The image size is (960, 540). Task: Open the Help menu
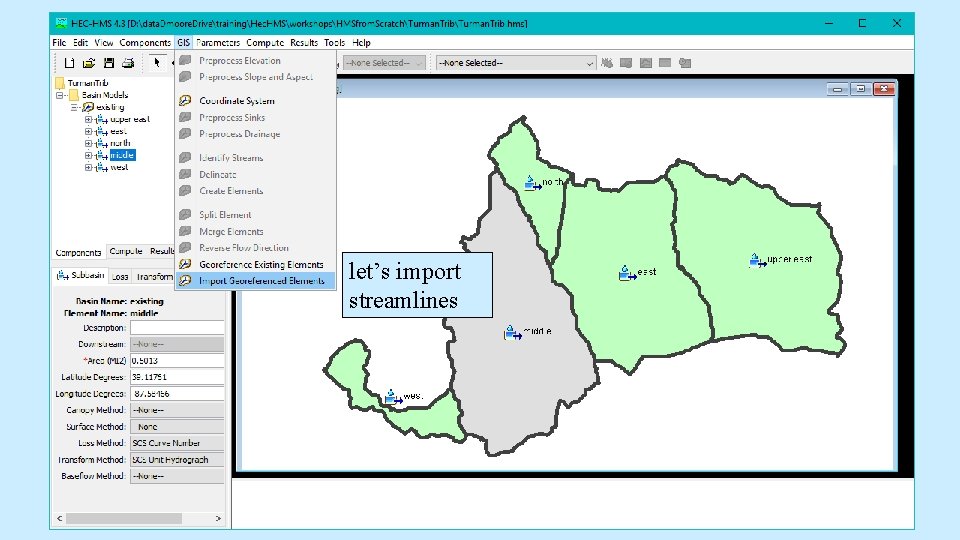pos(361,43)
